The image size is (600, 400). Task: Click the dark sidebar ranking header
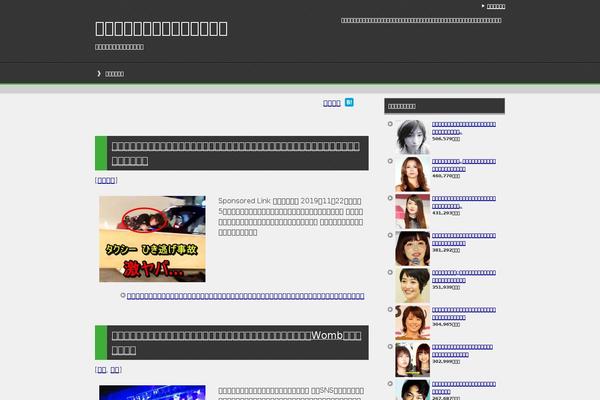point(444,106)
